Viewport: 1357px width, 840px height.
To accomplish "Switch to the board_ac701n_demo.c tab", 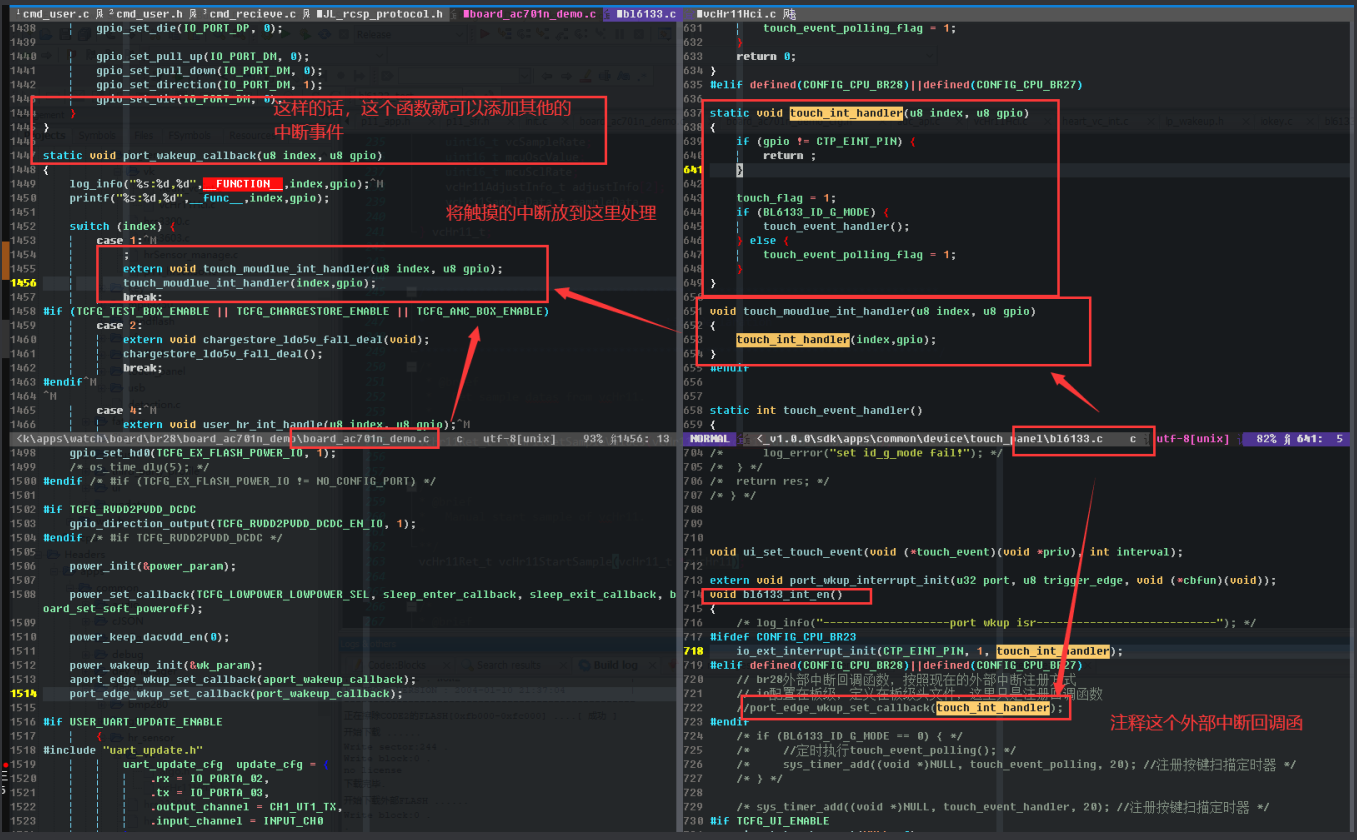I will pyautogui.click(x=530, y=14).
